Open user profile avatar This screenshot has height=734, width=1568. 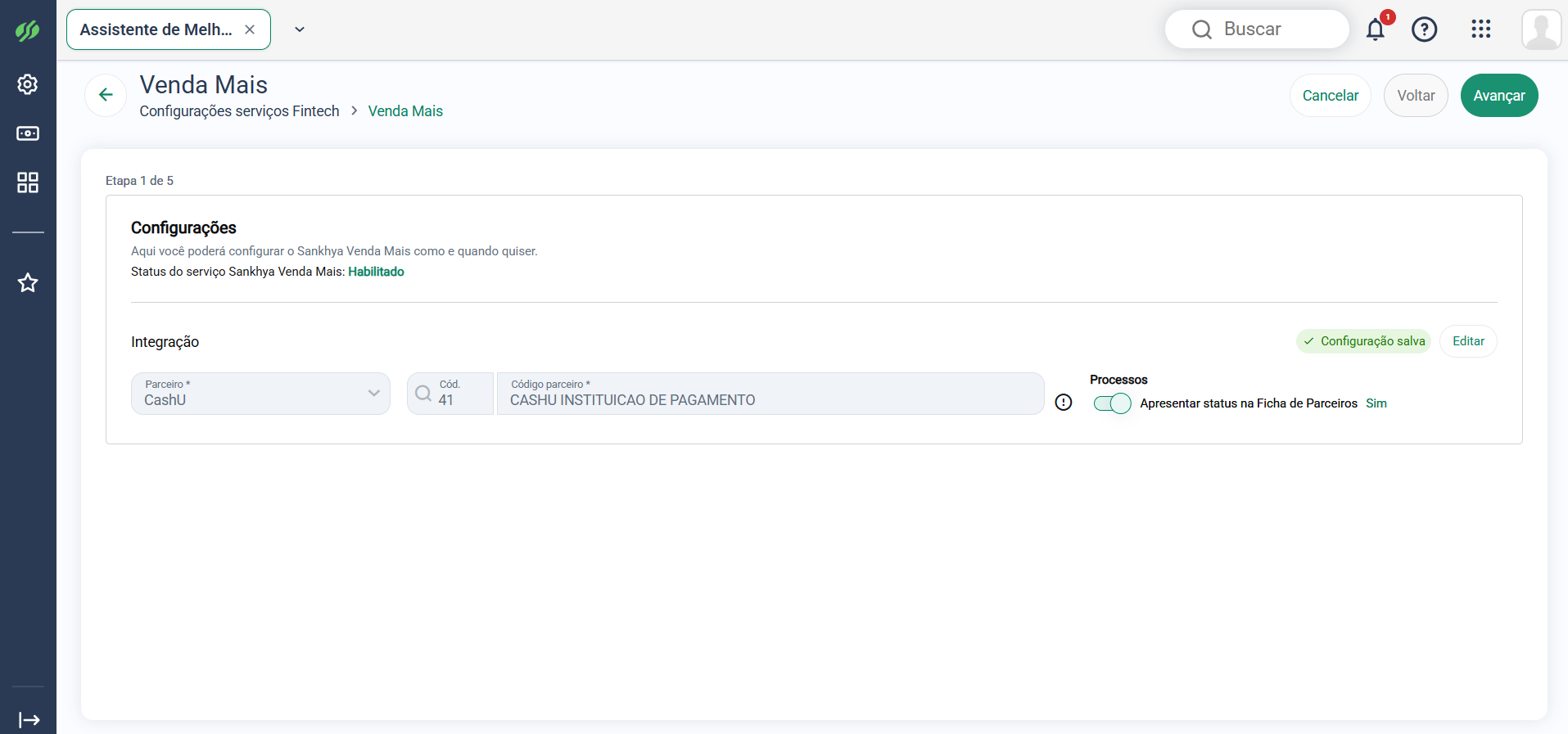click(x=1542, y=29)
